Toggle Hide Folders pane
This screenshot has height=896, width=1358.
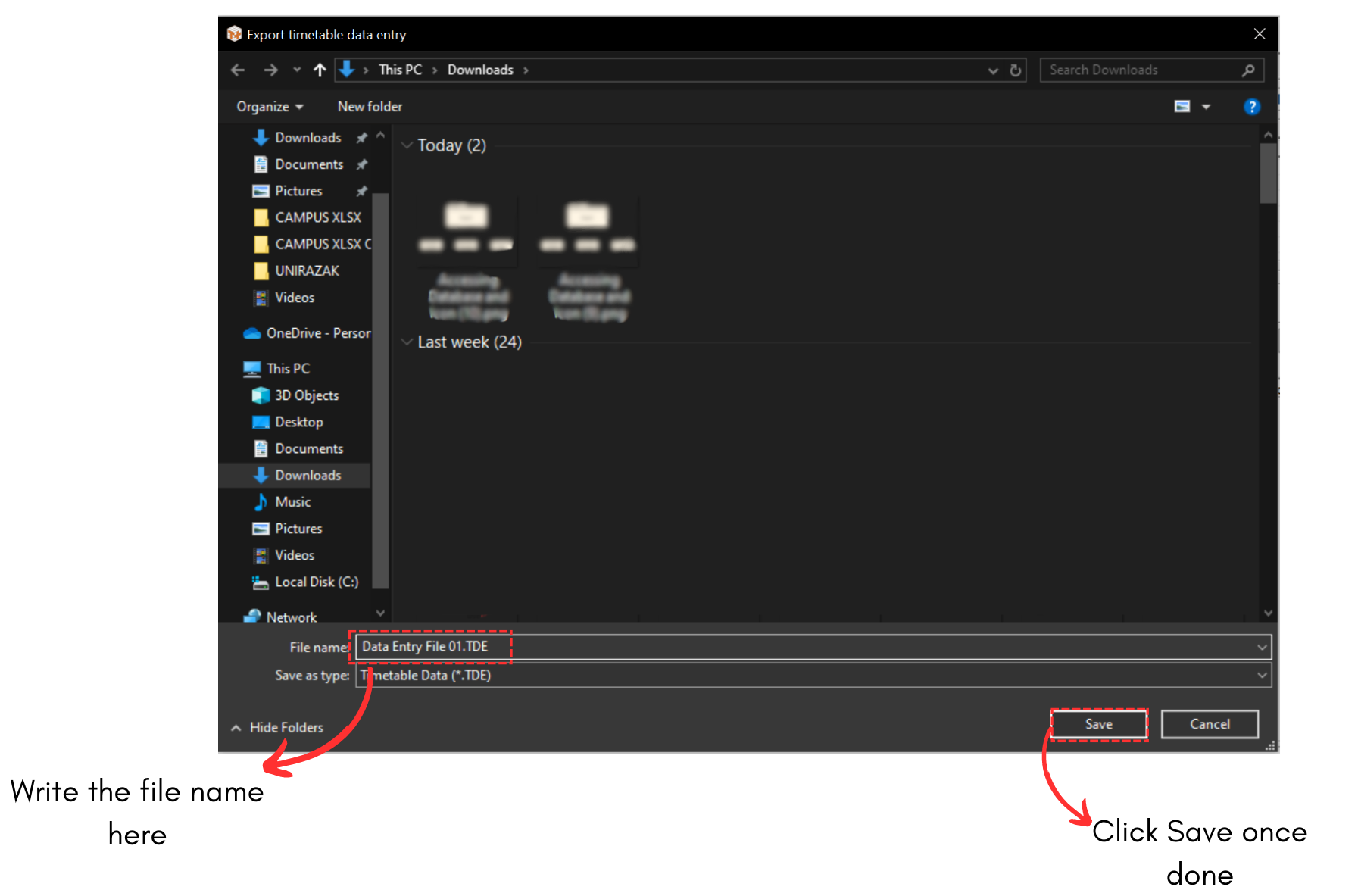click(x=277, y=727)
